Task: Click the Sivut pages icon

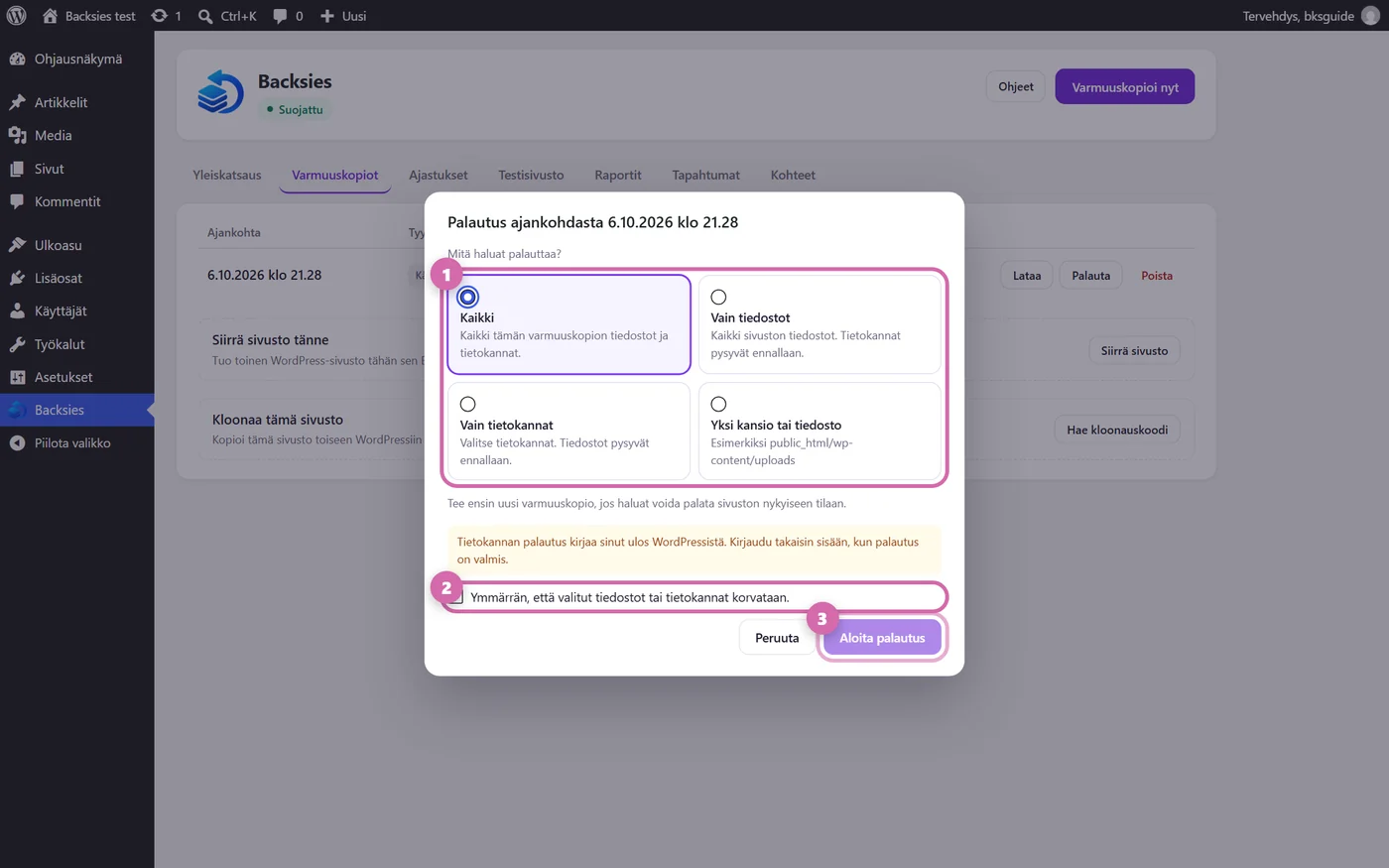Action: pos(17,169)
